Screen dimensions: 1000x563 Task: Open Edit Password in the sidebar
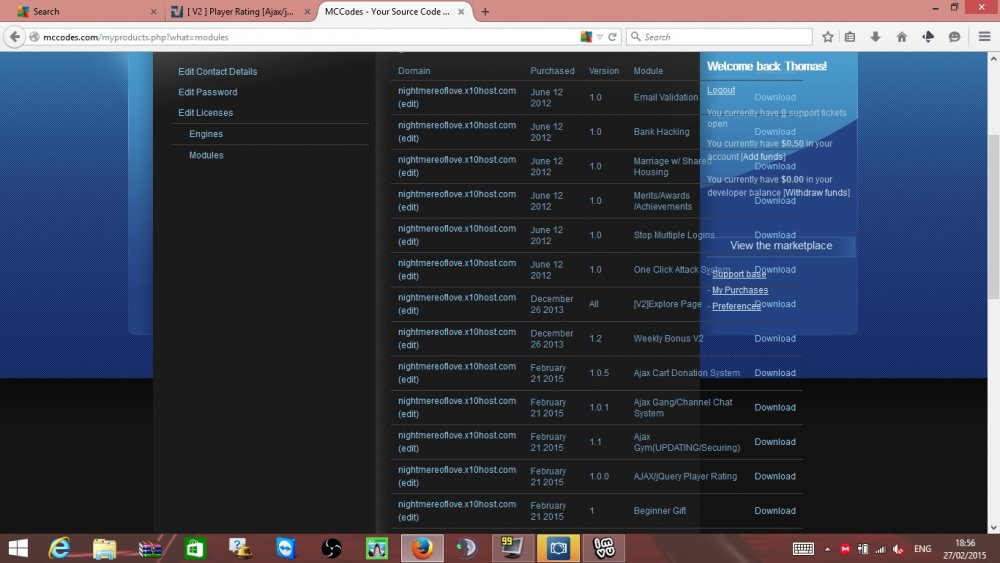208,92
